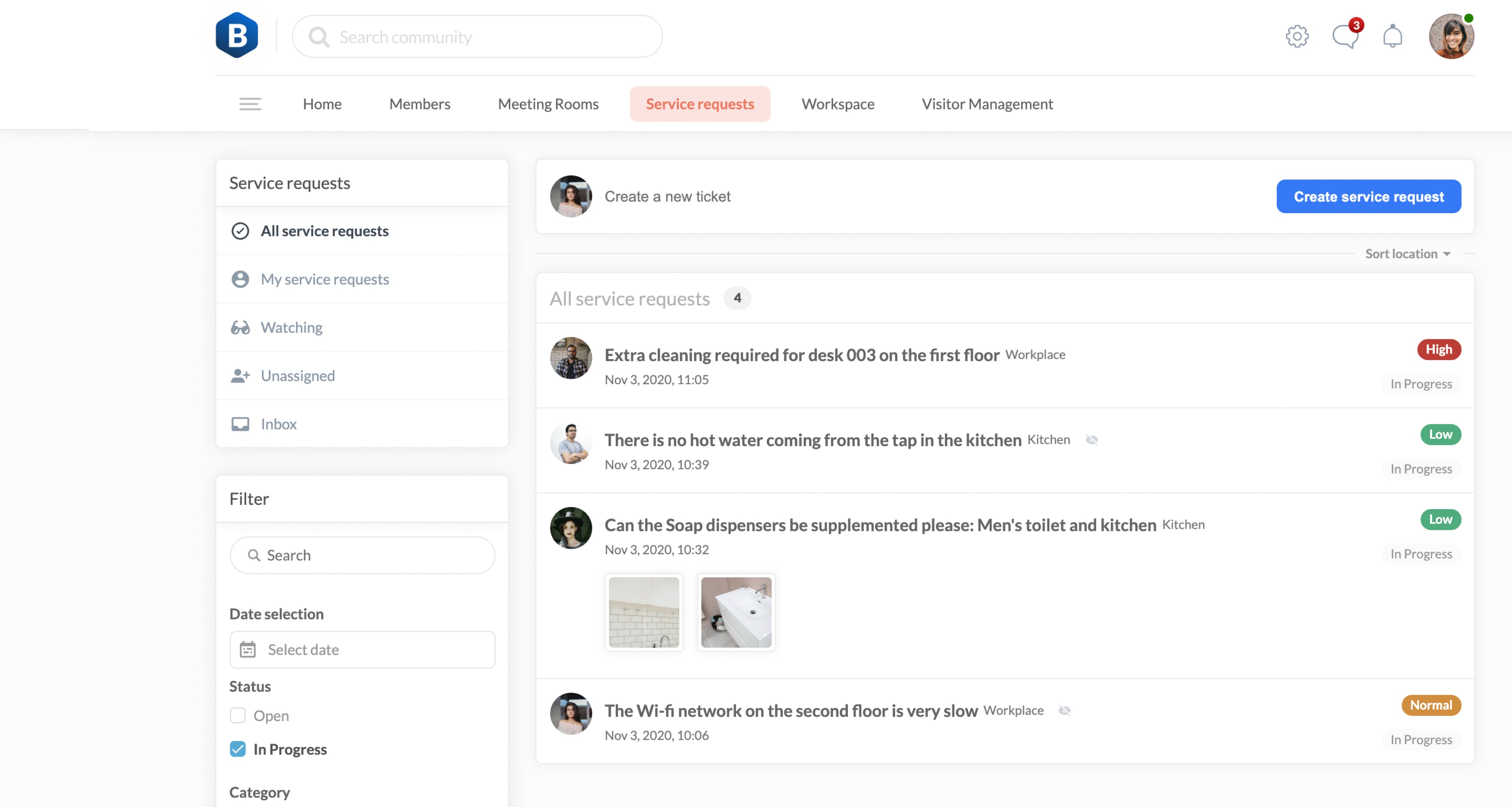Click Create service request button

click(x=1368, y=196)
